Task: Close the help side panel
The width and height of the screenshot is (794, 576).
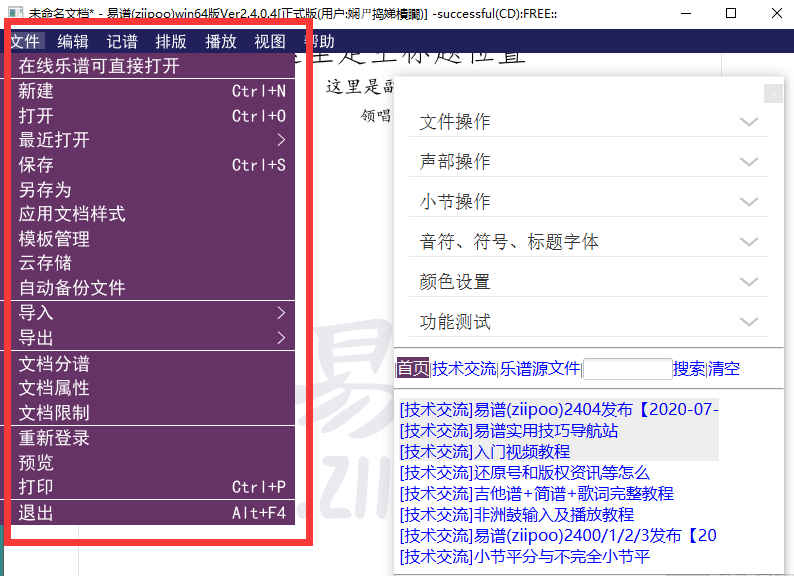Action: [x=773, y=93]
